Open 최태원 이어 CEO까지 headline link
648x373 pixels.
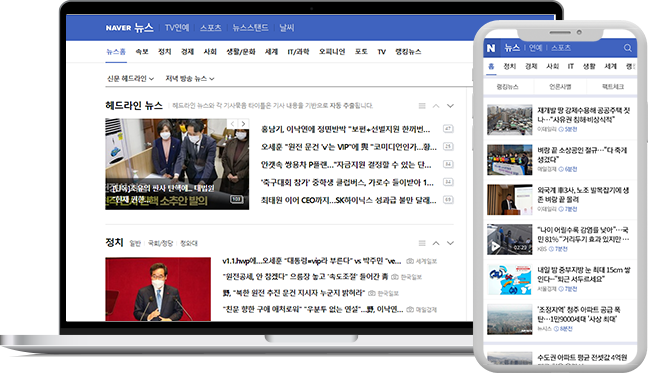pyautogui.click(x=348, y=200)
